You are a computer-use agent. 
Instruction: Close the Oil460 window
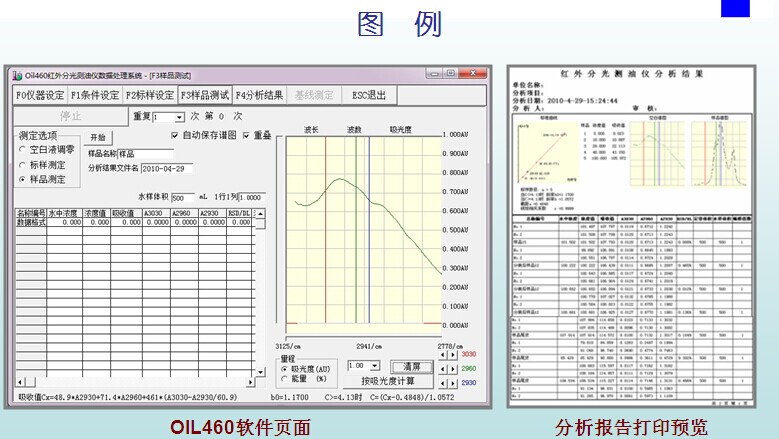point(472,73)
